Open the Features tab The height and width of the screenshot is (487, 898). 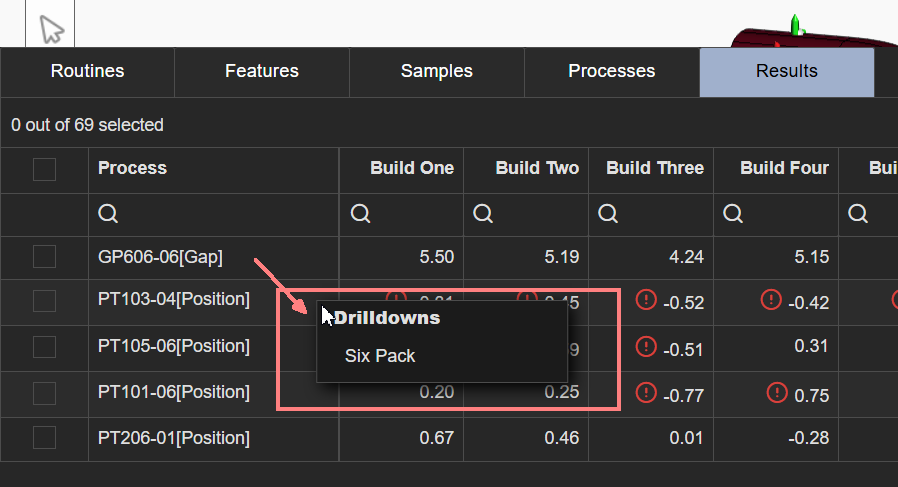coord(262,71)
